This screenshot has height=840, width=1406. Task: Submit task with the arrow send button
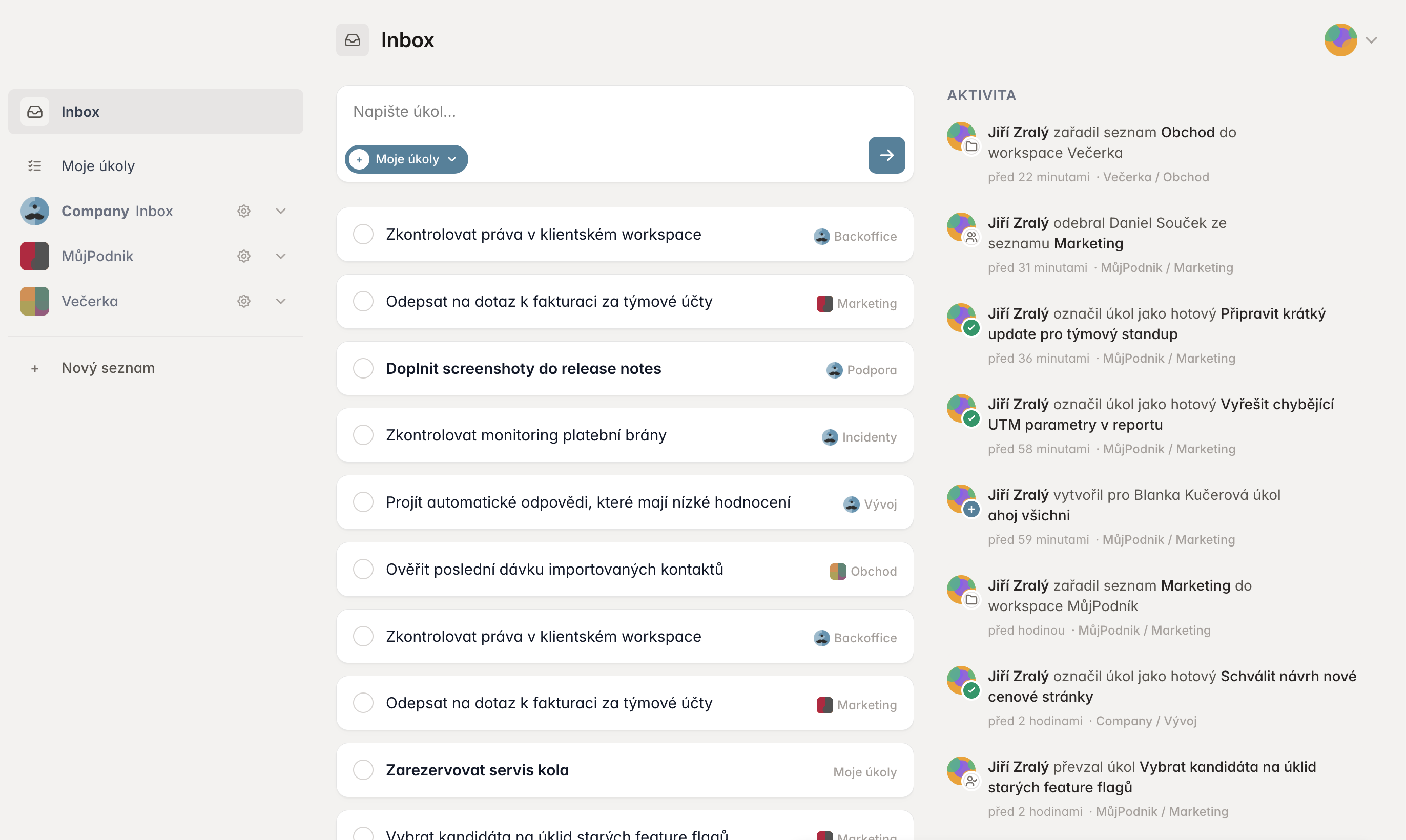pyautogui.click(x=886, y=155)
